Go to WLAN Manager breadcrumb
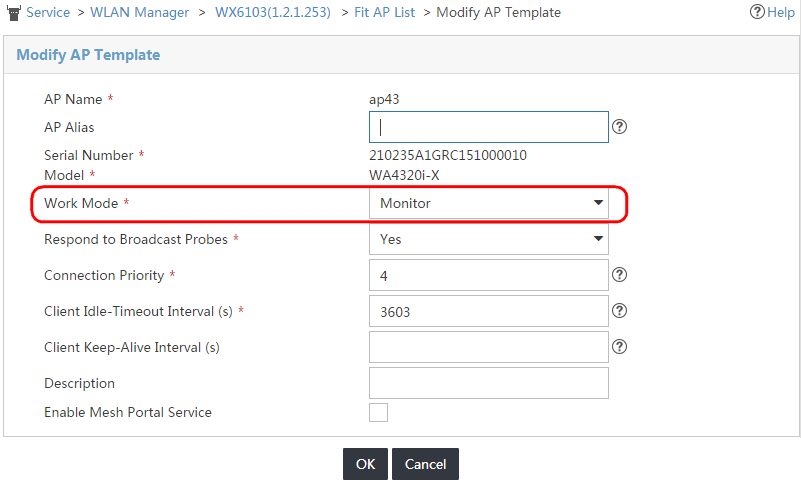Image resolution: width=801 pixels, height=484 pixels. tap(139, 12)
